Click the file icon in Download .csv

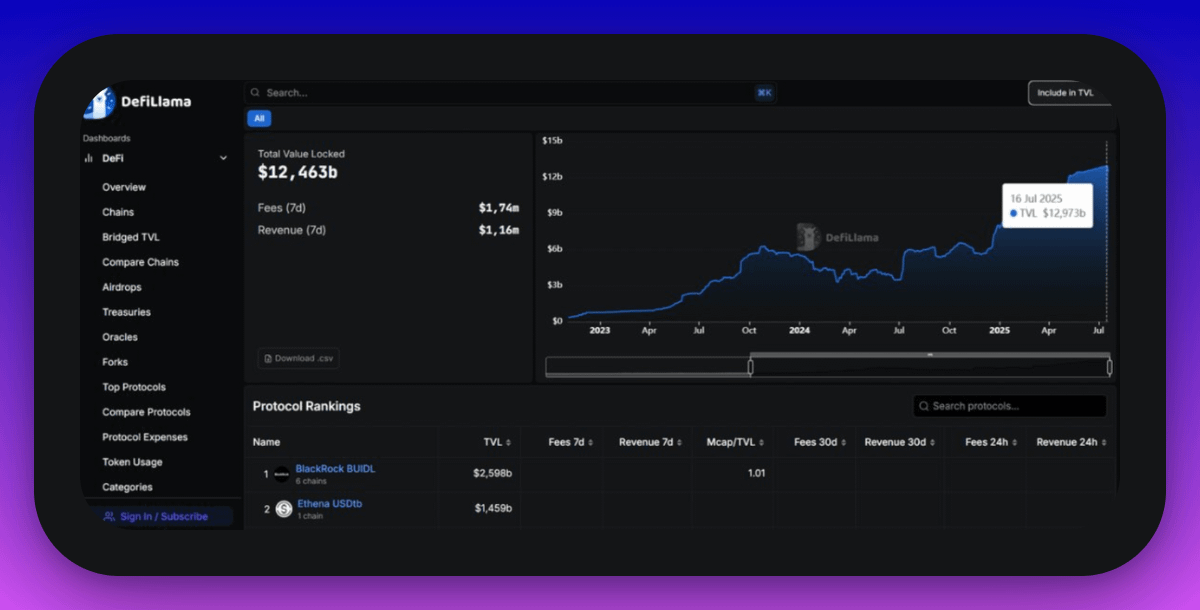point(268,358)
